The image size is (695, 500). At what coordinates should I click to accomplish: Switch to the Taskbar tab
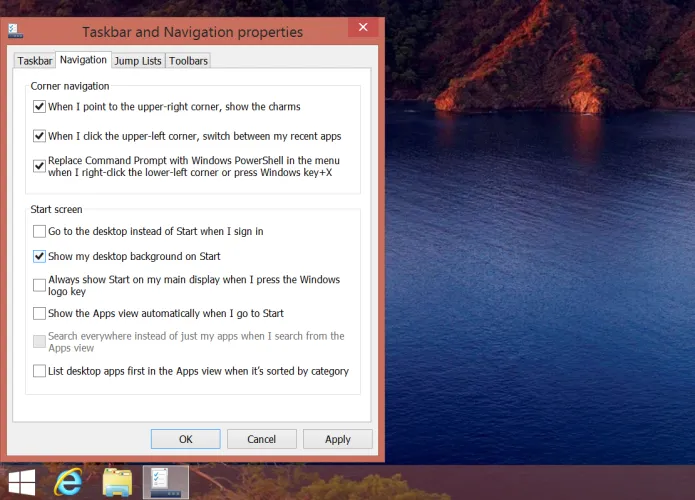35,61
